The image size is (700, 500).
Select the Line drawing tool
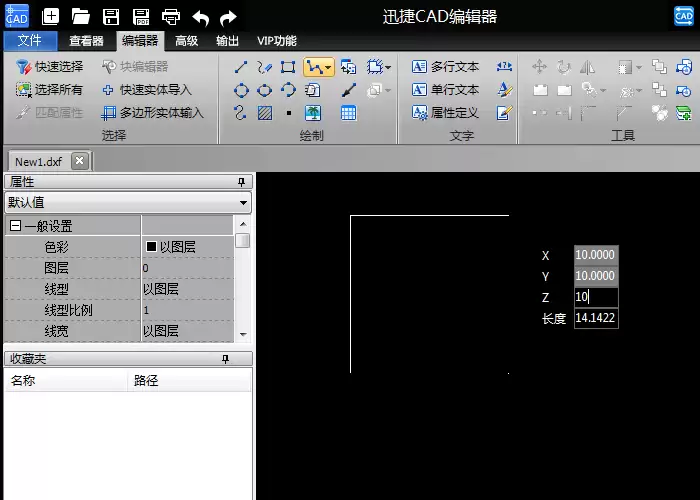(241, 67)
